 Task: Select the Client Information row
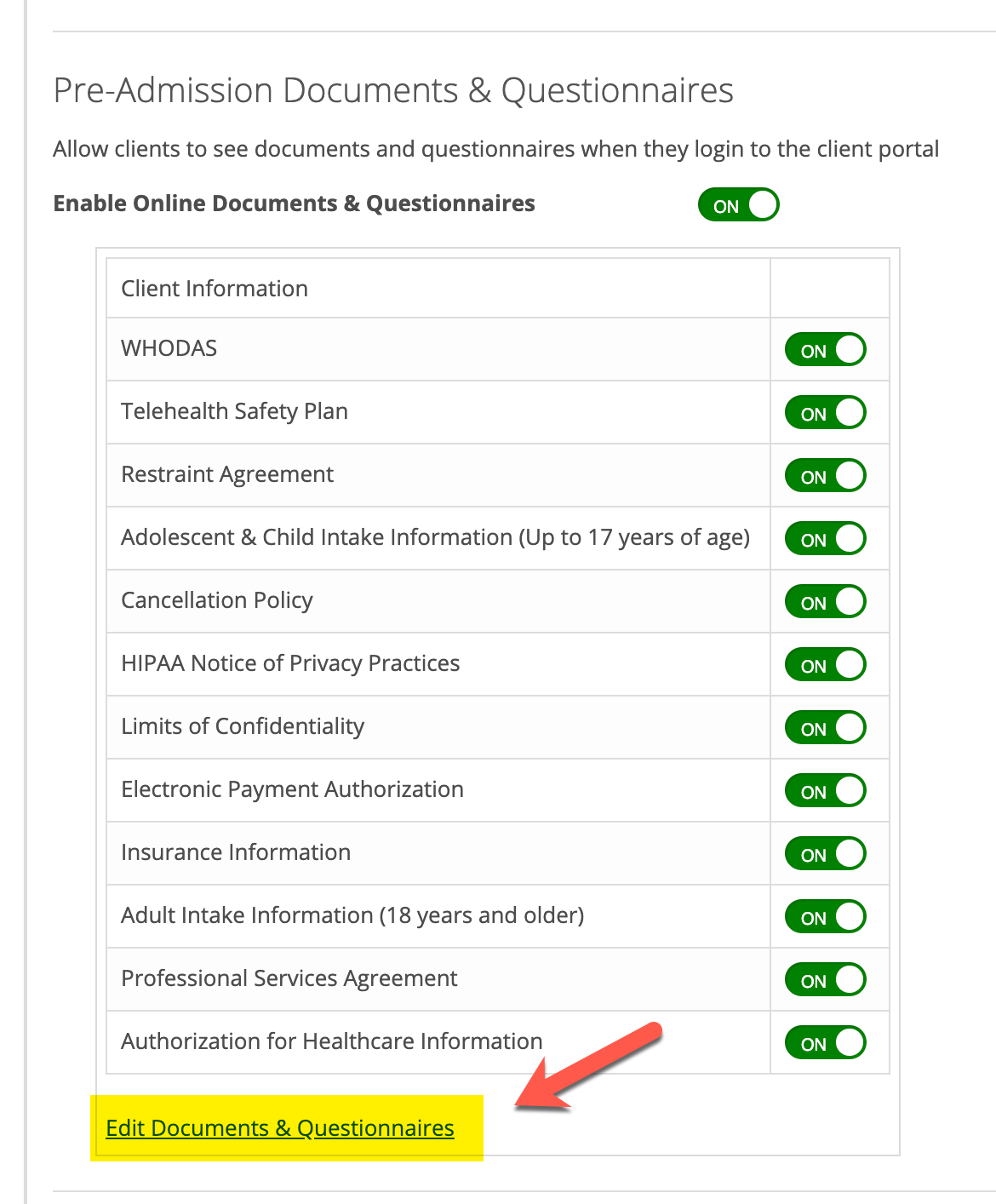(x=214, y=289)
